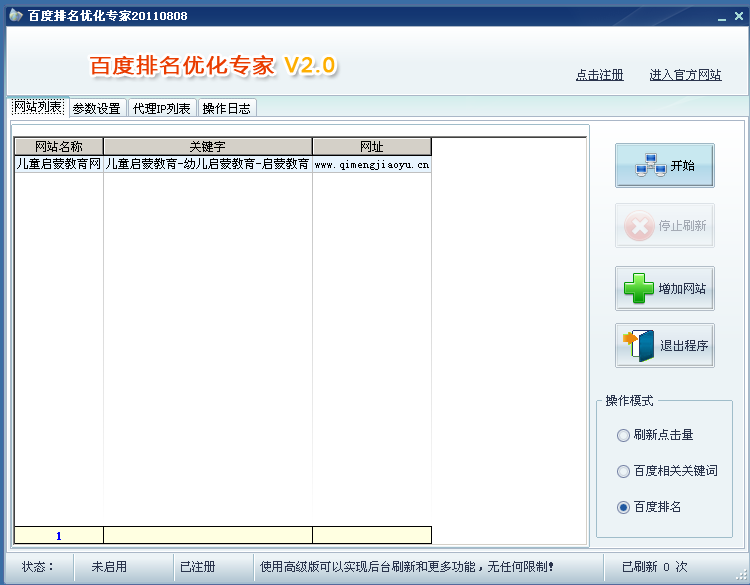This screenshot has width=750, height=585.
Task: Select the 儿童启蒙教育网 site name cell
Action: (59, 164)
